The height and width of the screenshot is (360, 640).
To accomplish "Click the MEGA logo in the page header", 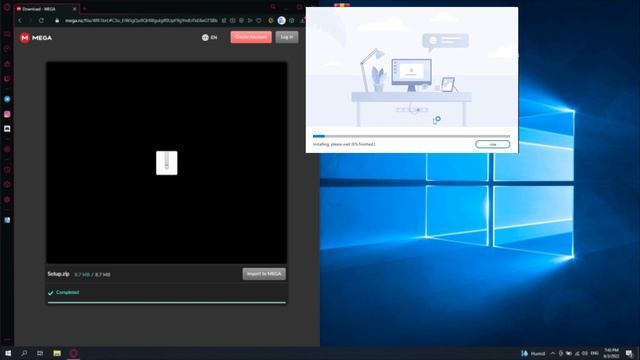I will 36,38.
